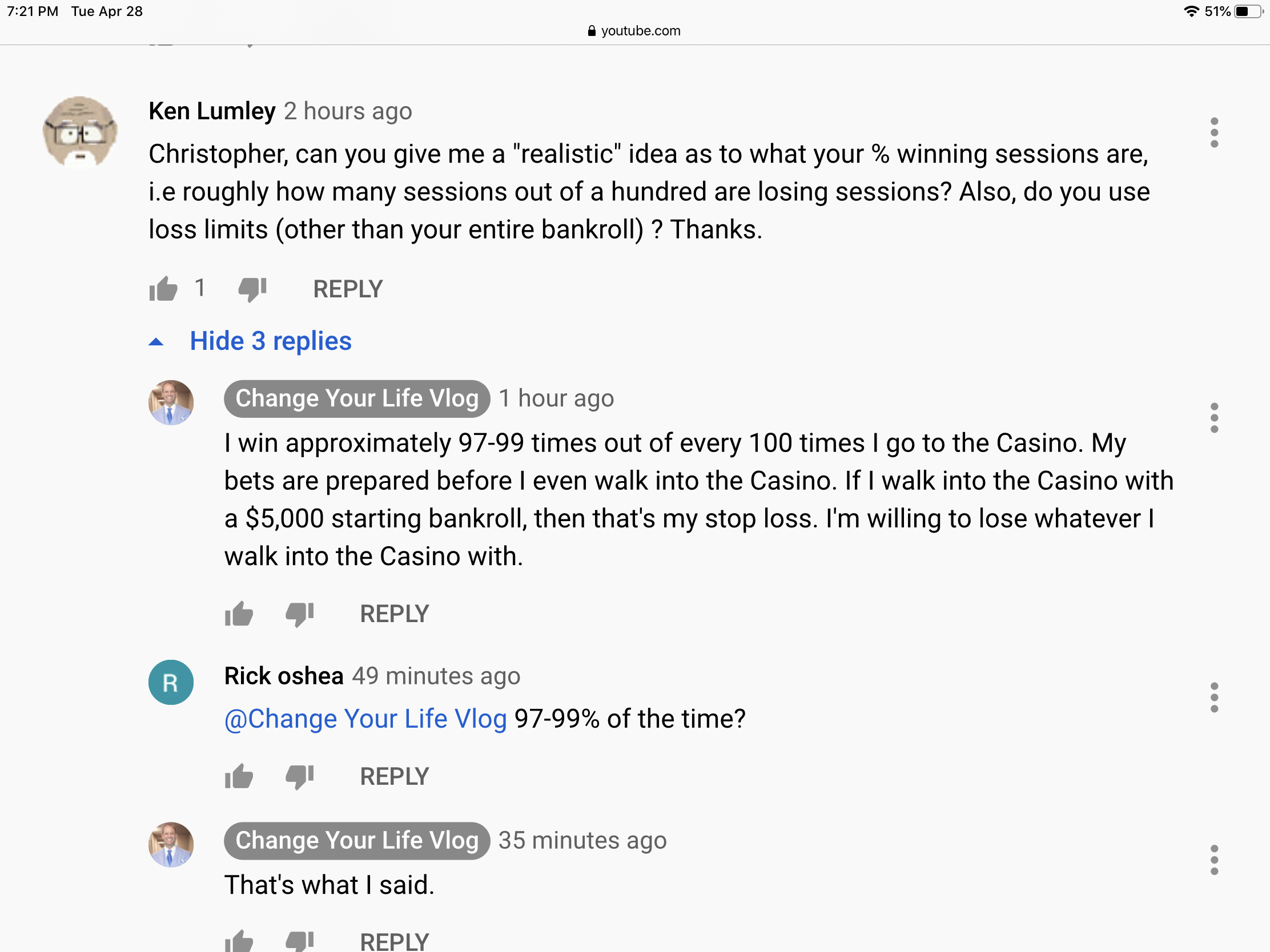The height and width of the screenshot is (952, 1270).
Task: Reply to Ken Lumley's comment
Action: tap(348, 289)
